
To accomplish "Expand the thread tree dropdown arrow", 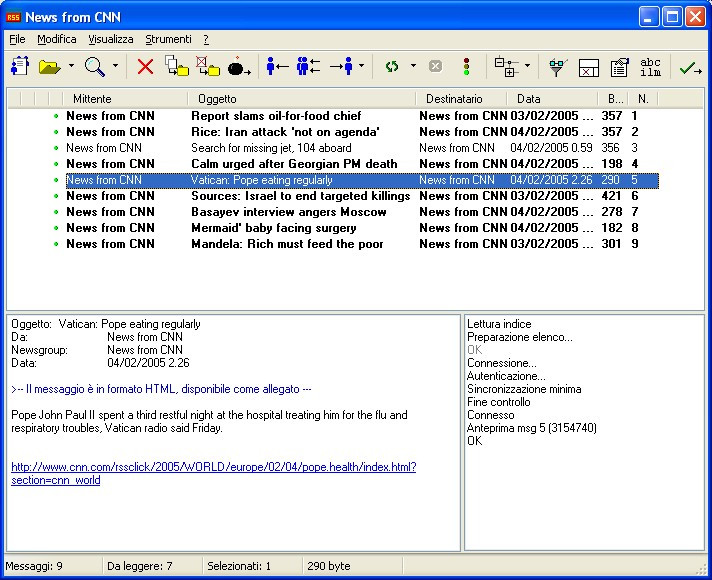I will [527, 66].
